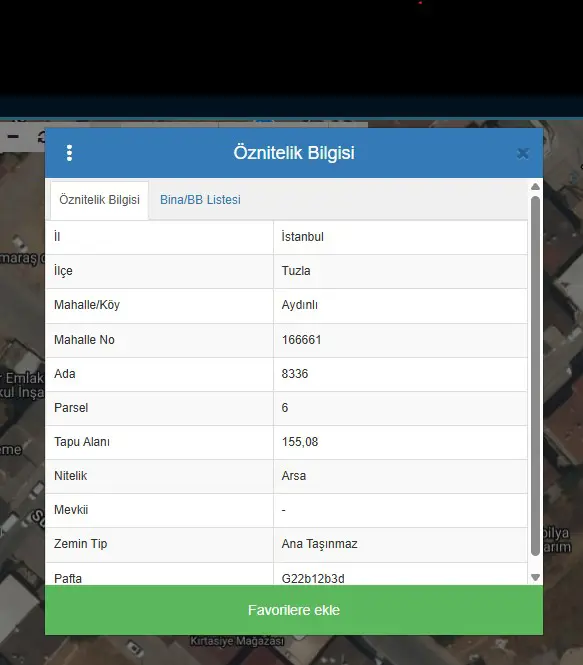This screenshot has width=583, height=665.
Task: Click the Parsel value 6
Action: click(x=285, y=408)
